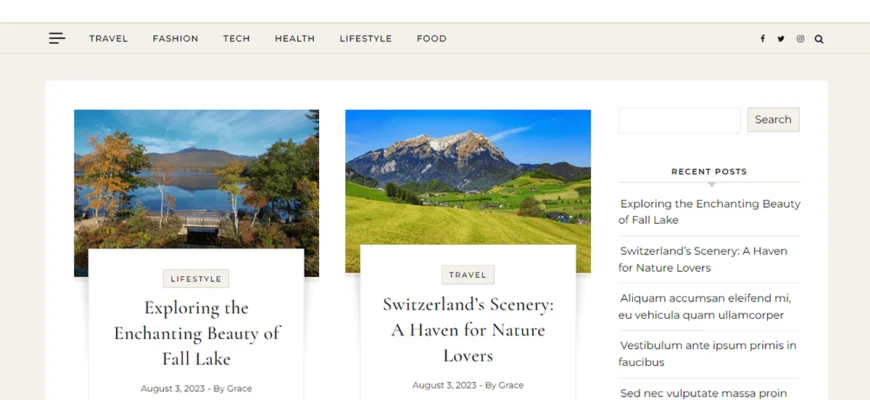Open the Twitter social icon

781,39
